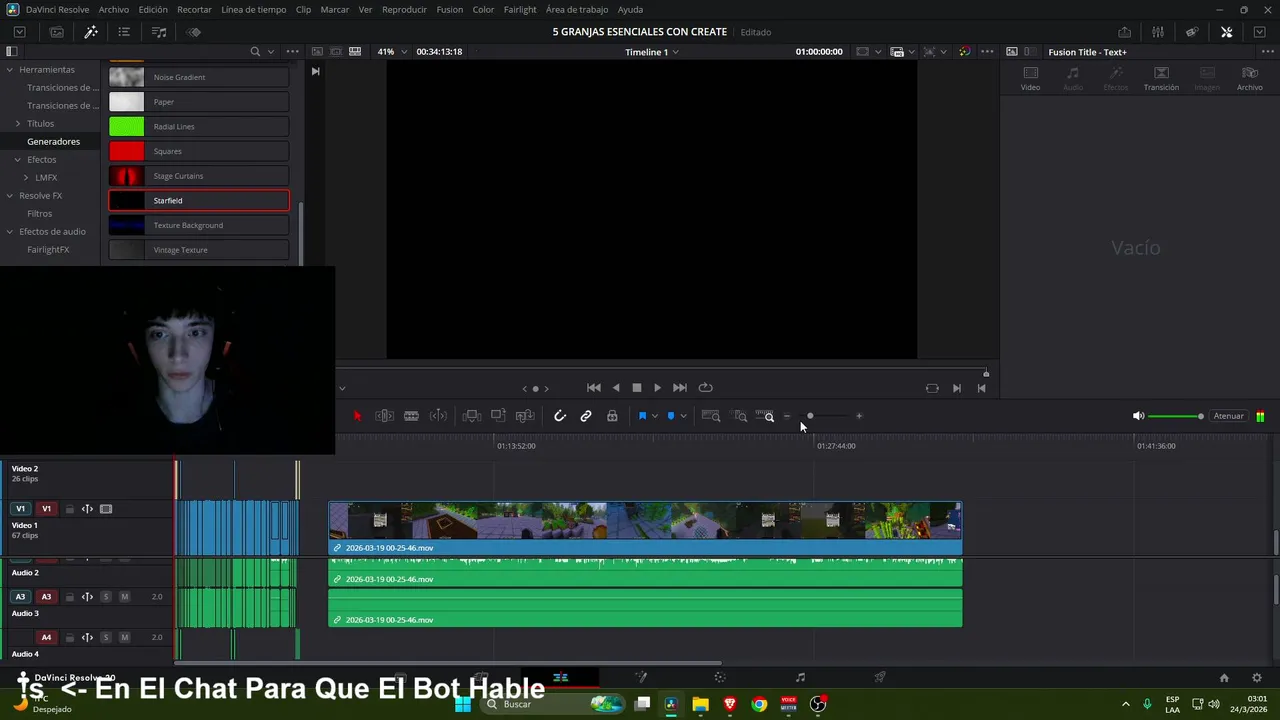Open Brave browser from taskbar
1280x720 pixels.
point(730,704)
